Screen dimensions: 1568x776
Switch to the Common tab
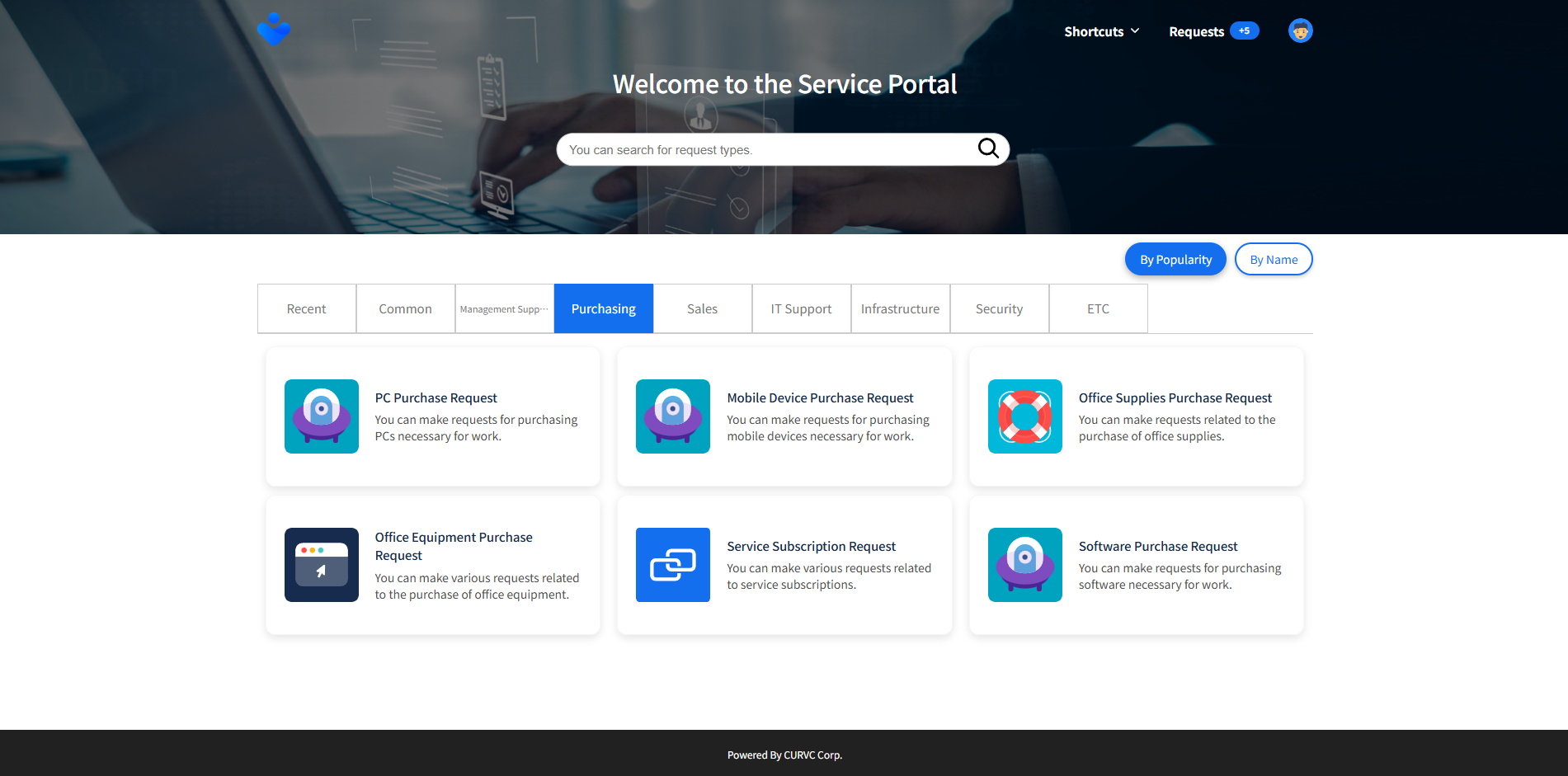pyautogui.click(x=406, y=308)
